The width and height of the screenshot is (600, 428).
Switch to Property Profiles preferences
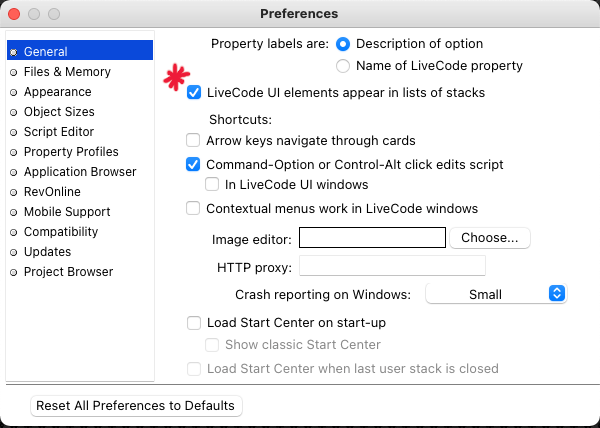coord(71,152)
